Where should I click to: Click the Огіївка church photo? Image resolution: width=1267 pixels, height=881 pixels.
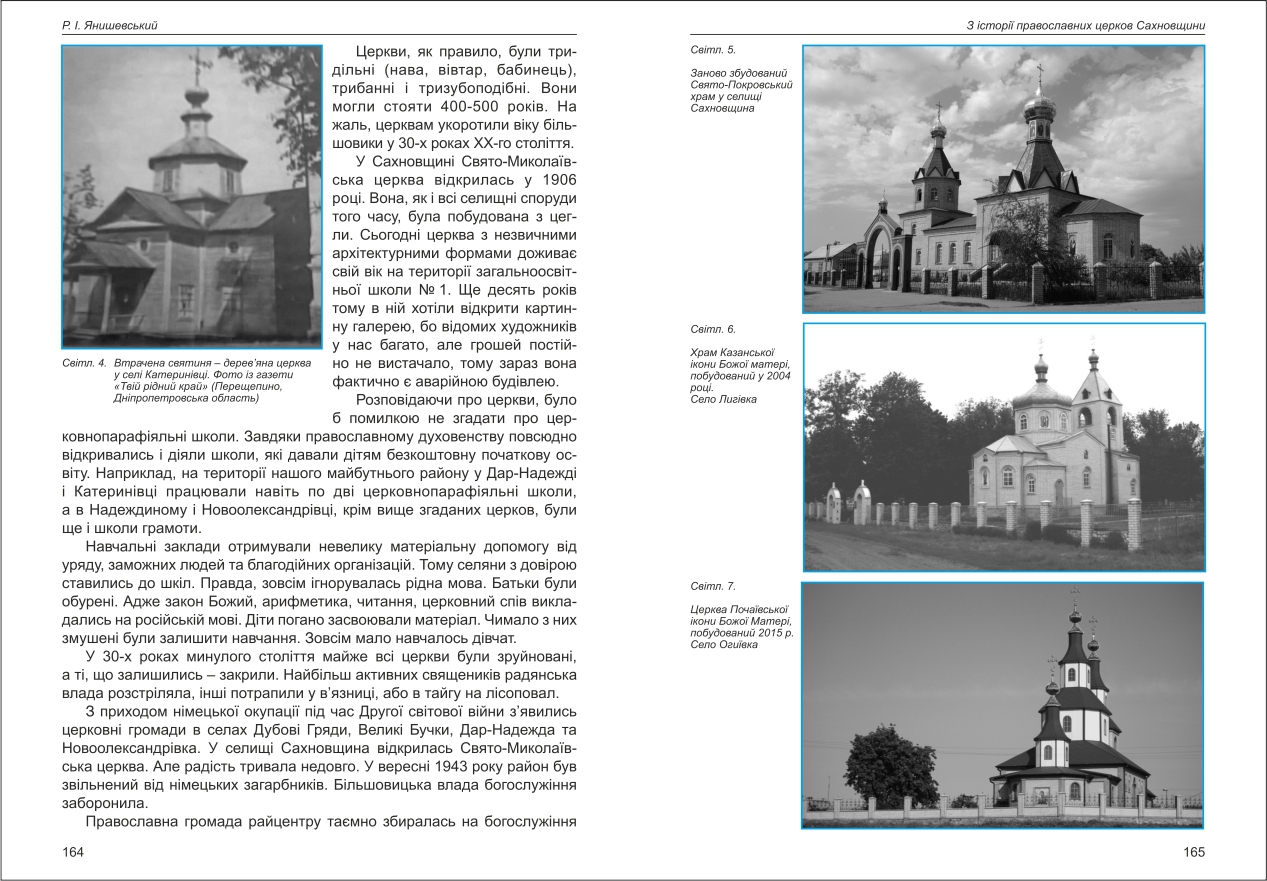(x=1003, y=705)
